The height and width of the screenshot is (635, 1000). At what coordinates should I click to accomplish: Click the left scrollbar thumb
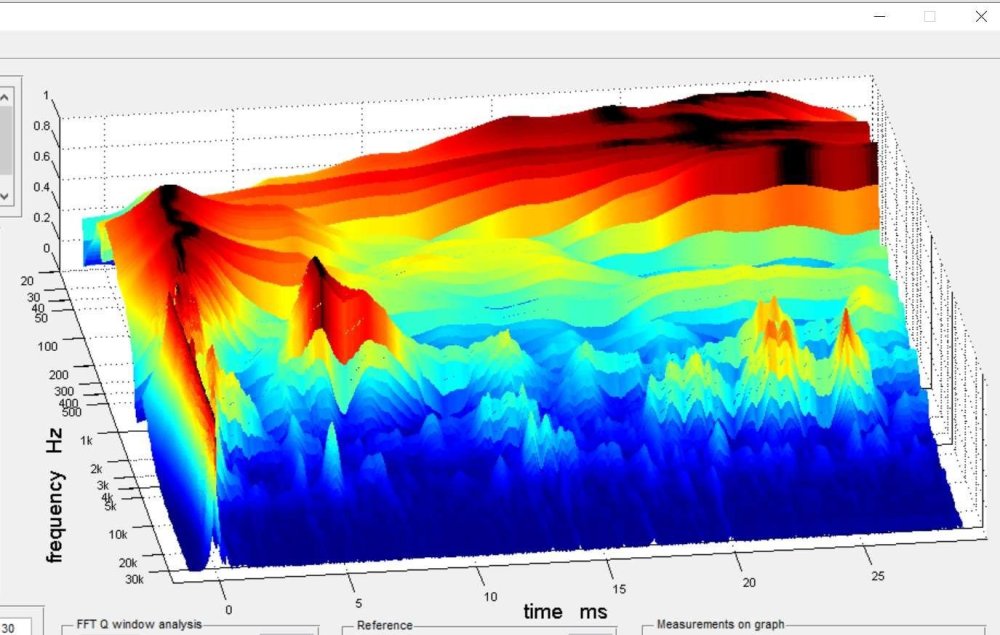pyautogui.click(x=5, y=140)
